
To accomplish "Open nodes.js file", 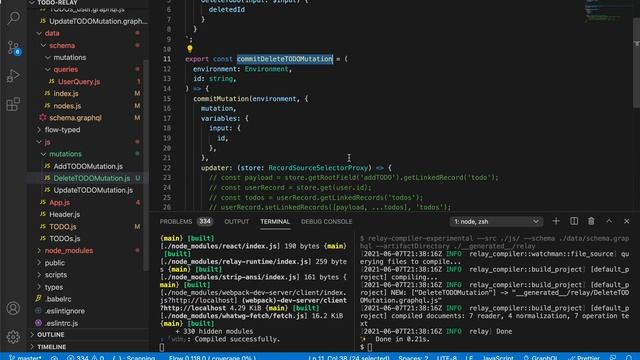I will pyautogui.click(x=67, y=106).
